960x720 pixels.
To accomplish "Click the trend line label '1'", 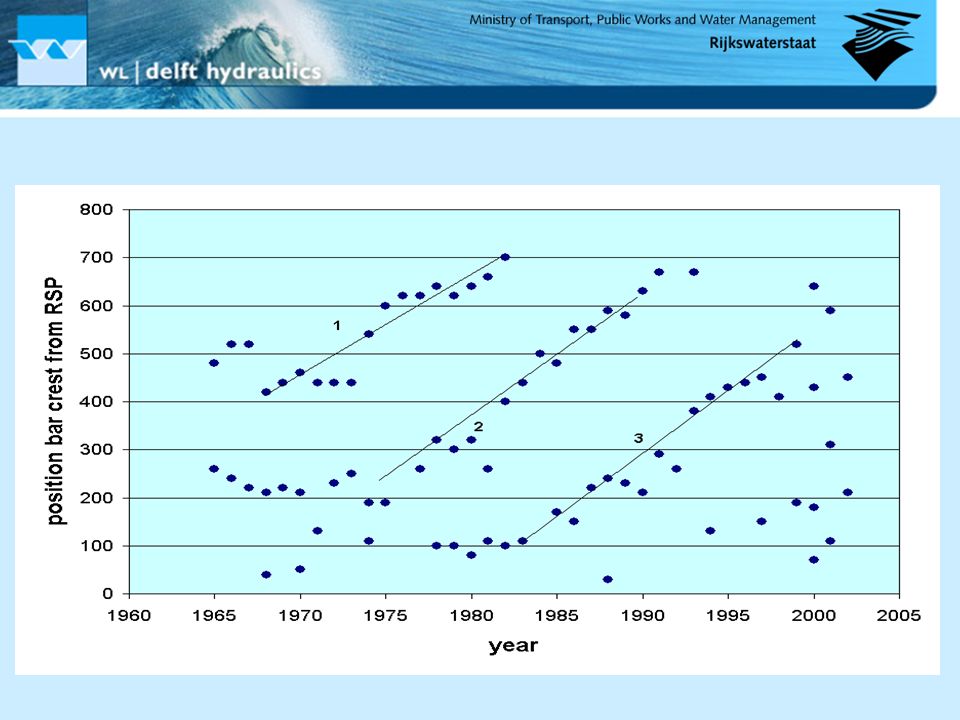I will (336, 325).
